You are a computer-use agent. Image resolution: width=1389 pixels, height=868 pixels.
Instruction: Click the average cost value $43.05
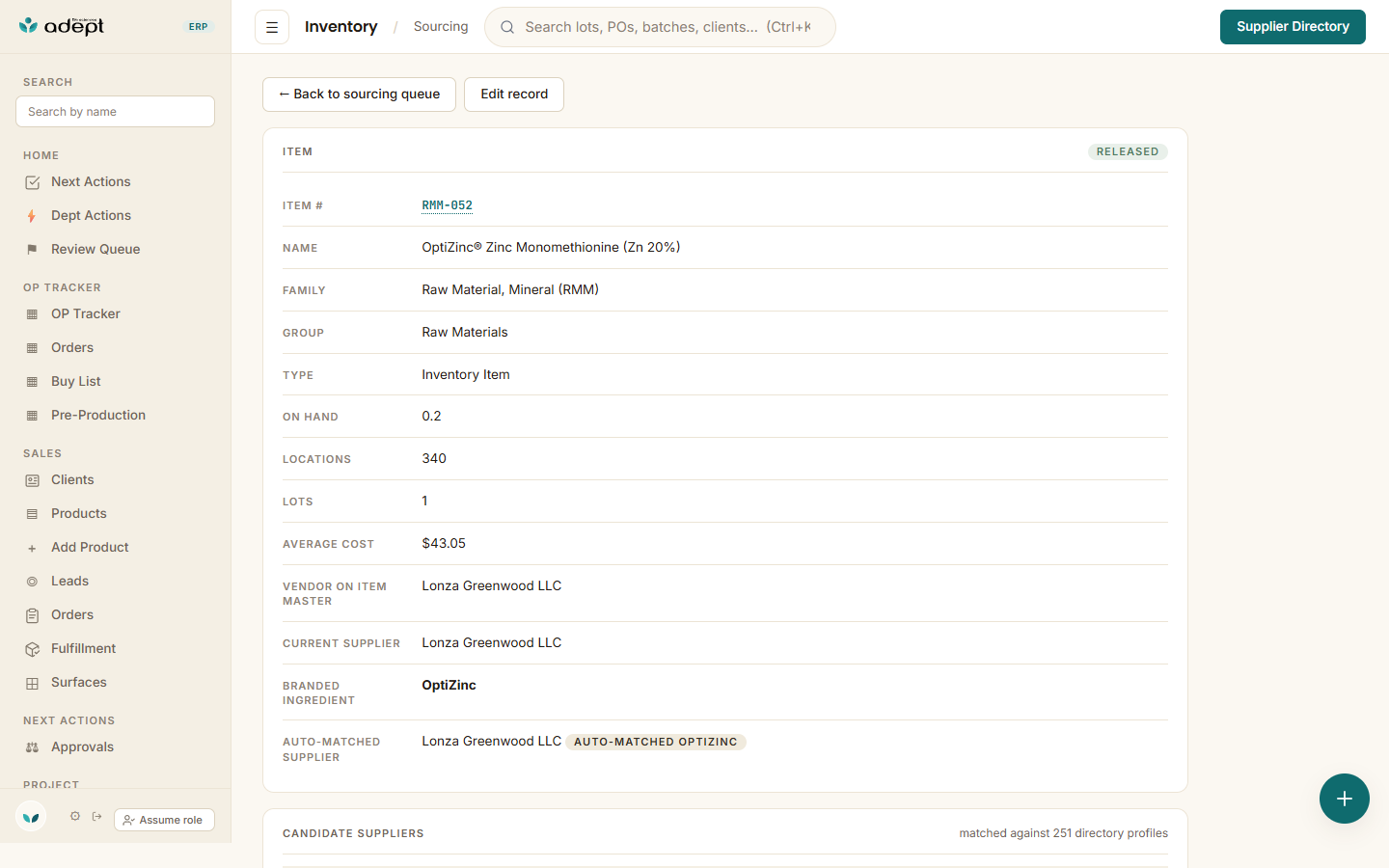click(x=444, y=543)
